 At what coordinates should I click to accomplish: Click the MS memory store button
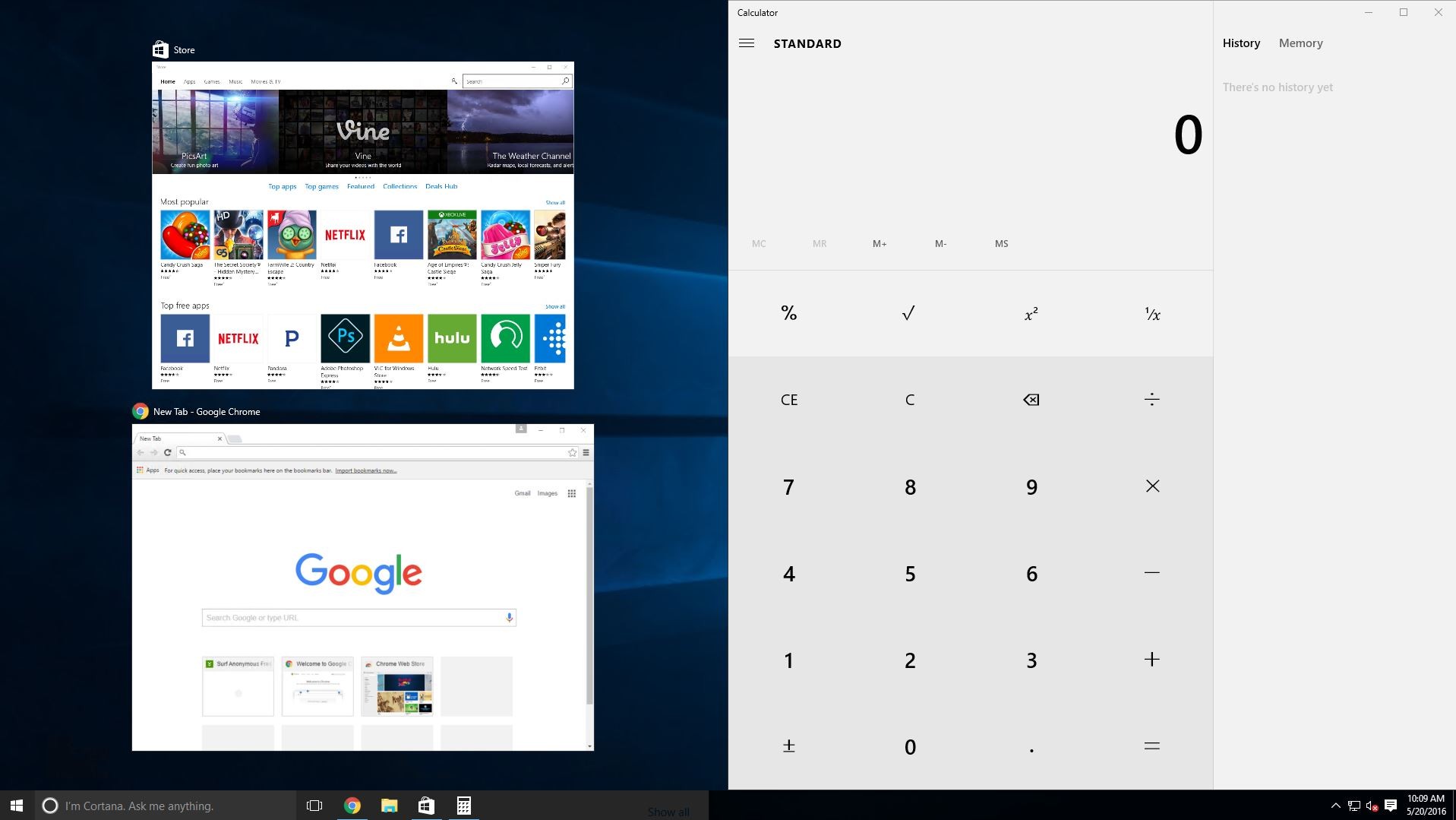tap(1001, 244)
